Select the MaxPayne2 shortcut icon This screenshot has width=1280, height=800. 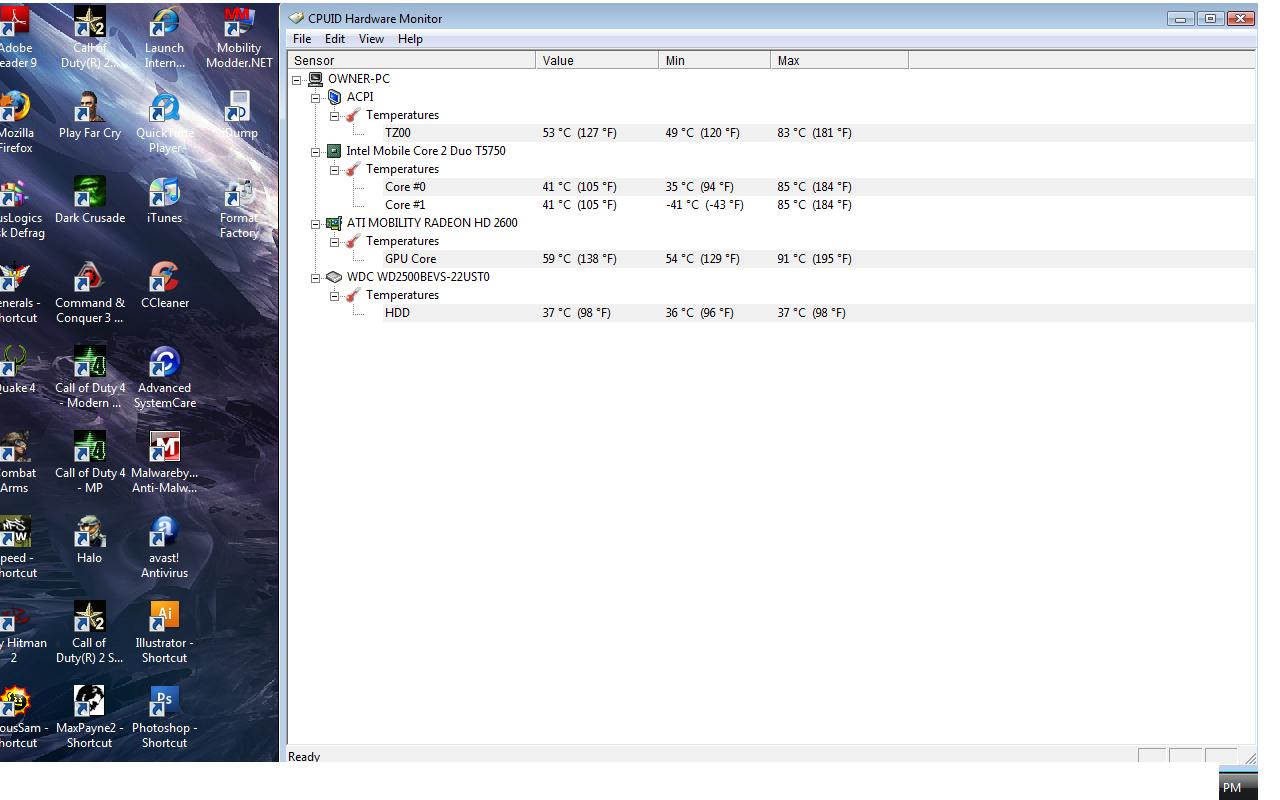tap(90, 718)
